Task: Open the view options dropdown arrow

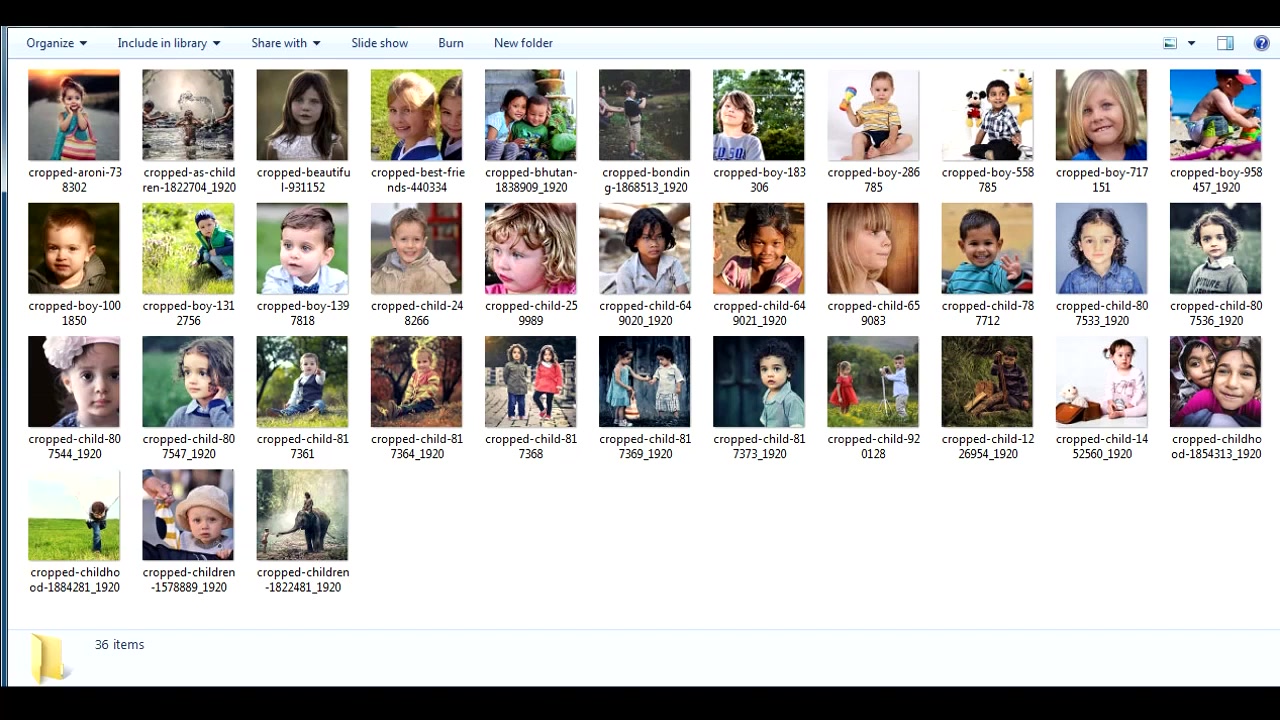Action: [1191, 43]
